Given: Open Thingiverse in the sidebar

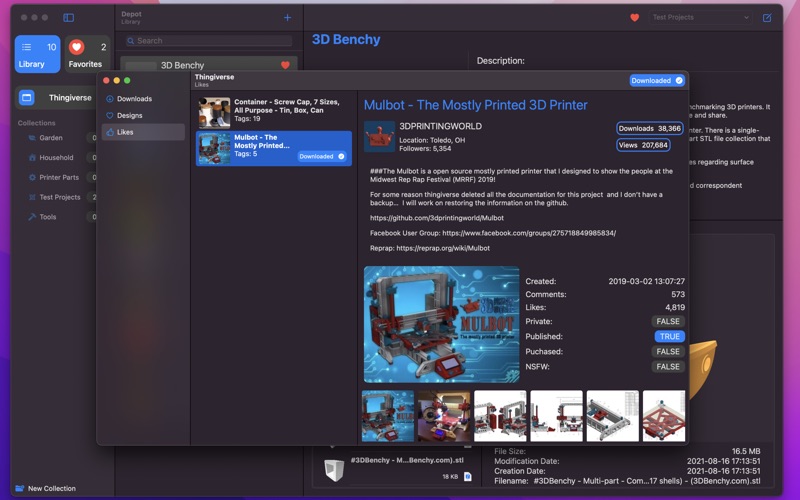Looking at the screenshot, I should click(56, 97).
